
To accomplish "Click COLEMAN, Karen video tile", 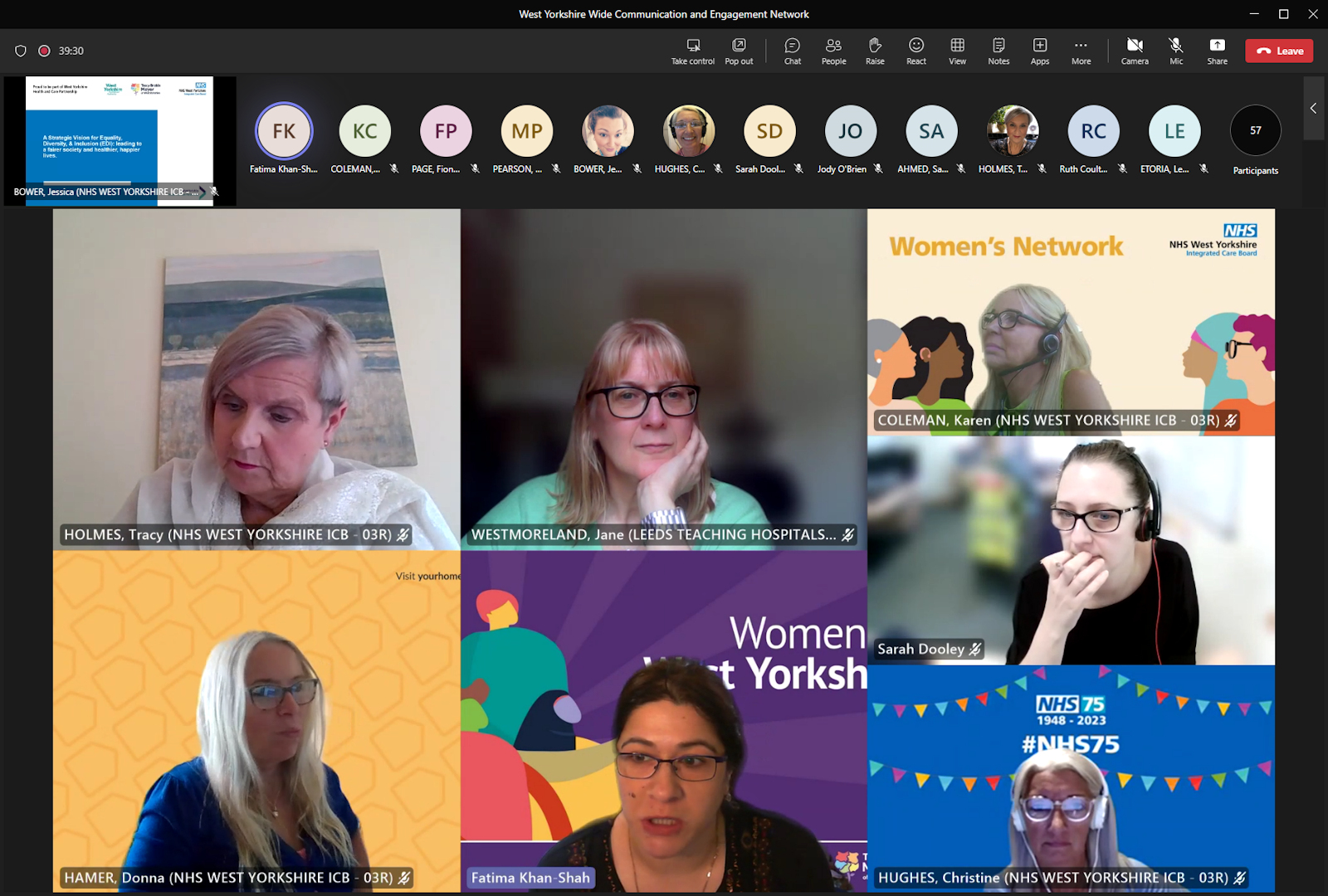I will (1071, 322).
